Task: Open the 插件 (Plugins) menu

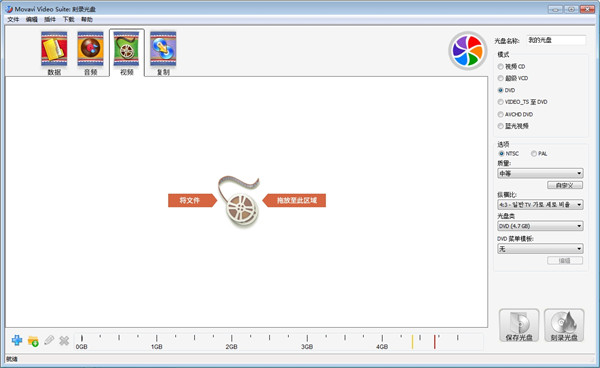Action: (50, 20)
